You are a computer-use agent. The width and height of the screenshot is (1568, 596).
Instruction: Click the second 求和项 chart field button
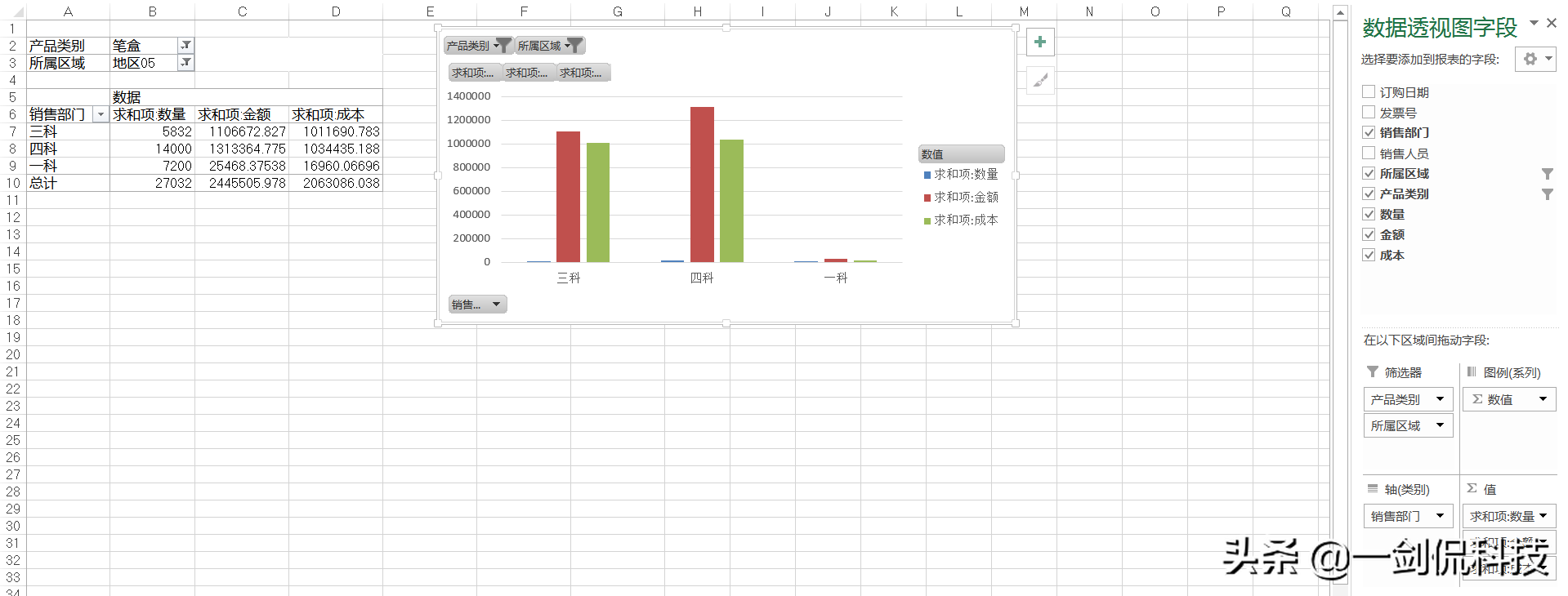point(529,73)
